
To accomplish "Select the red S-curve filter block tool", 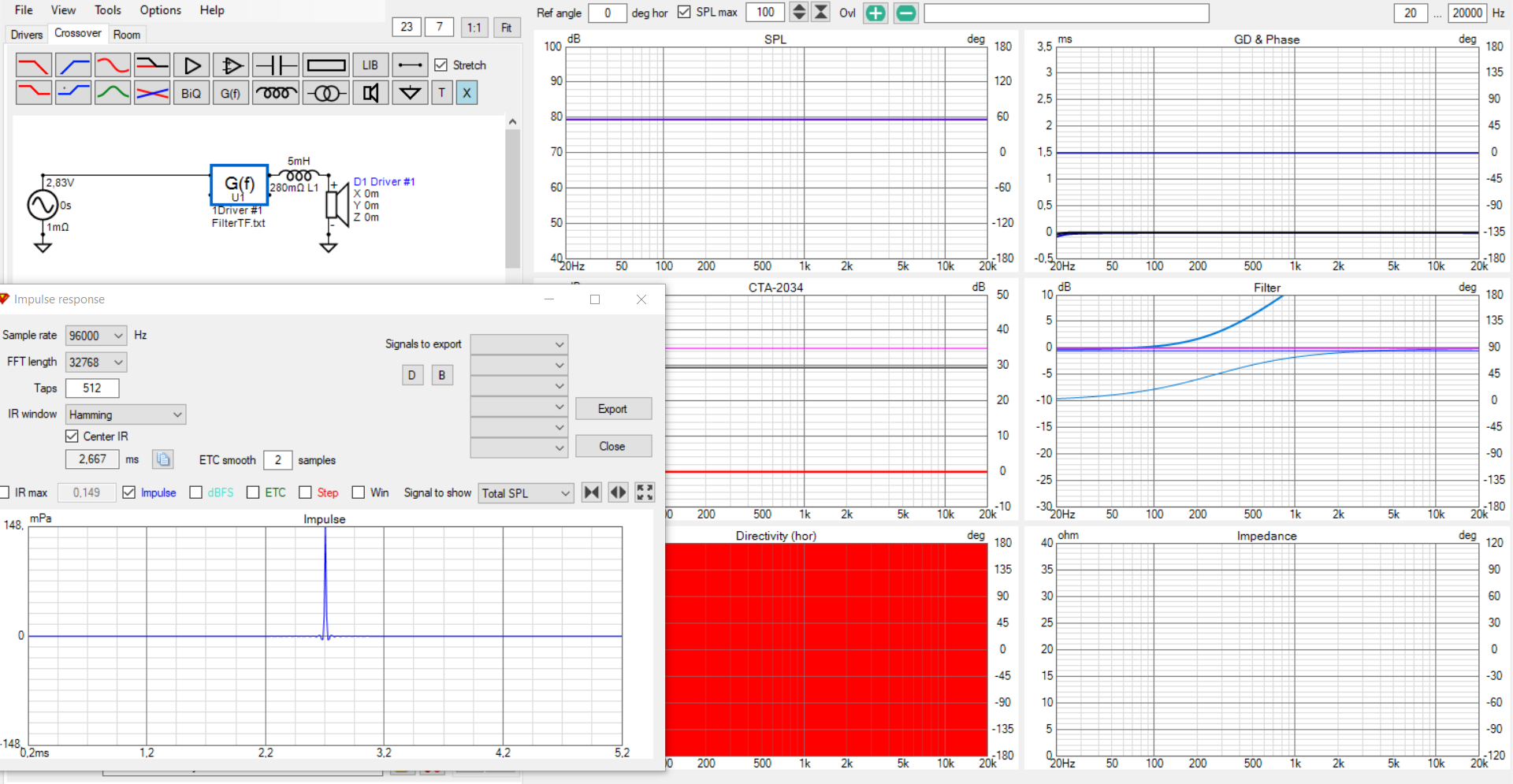I will click(113, 65).
